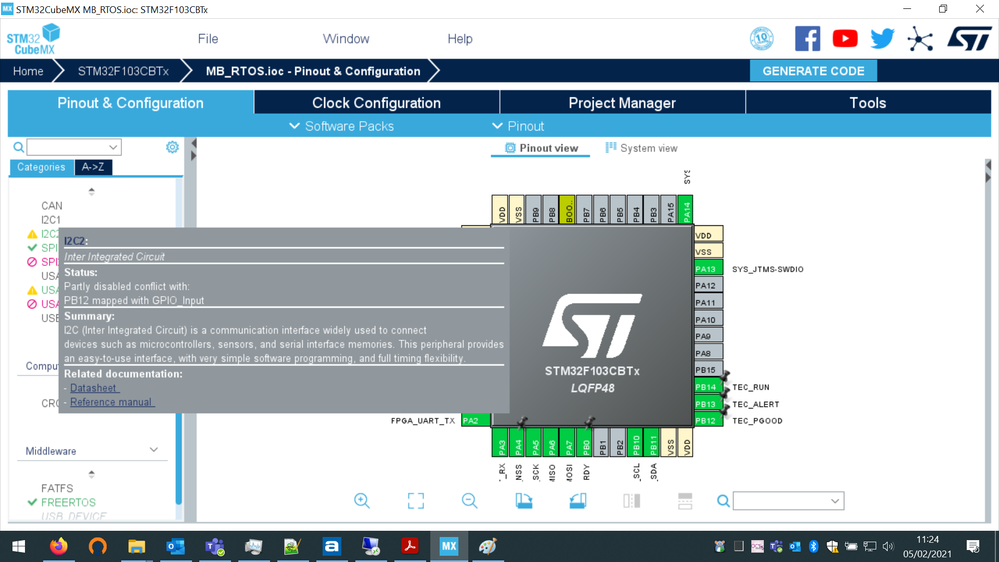This screenshot has width=999, height=562.
Task: Select the Categories list mode
Action: (x=41, y=167)
